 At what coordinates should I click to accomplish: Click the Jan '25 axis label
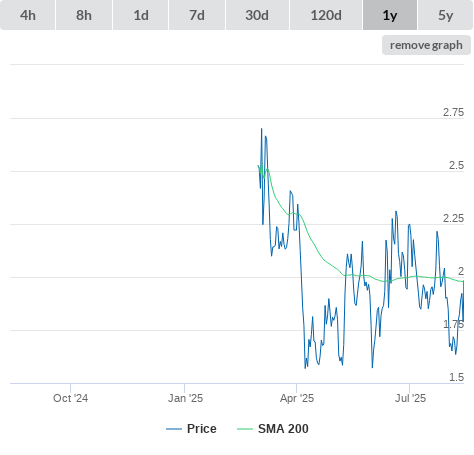tap(185, 398)
